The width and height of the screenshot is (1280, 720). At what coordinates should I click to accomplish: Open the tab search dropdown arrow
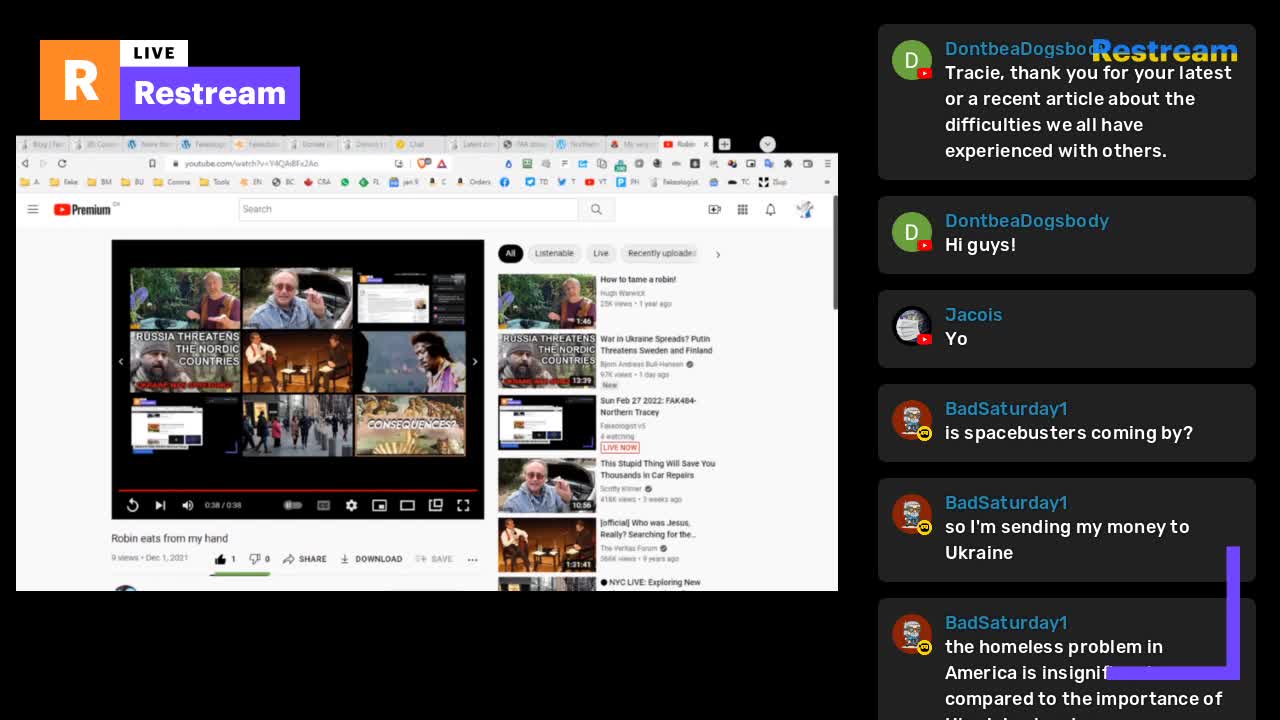point(767,144)
